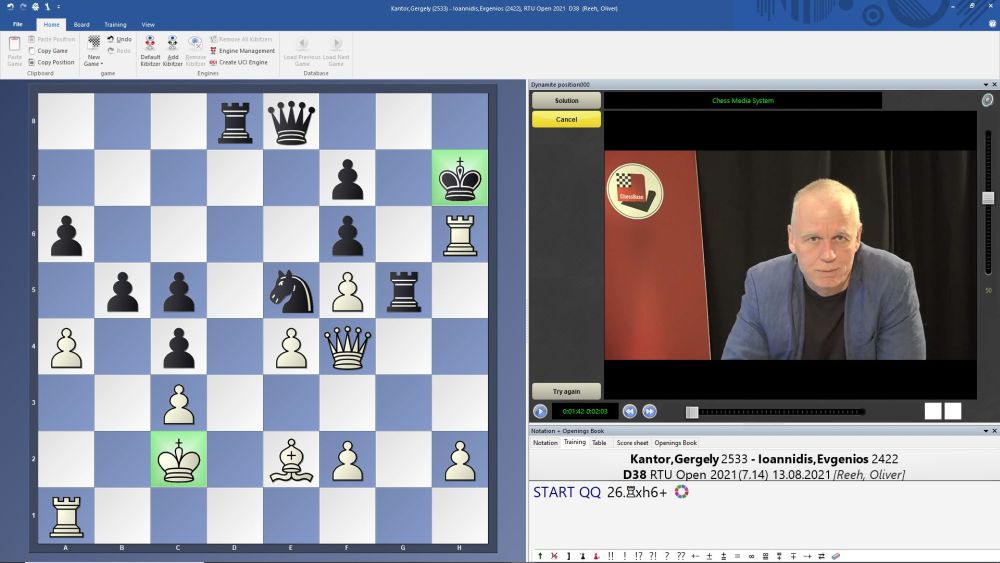Expand the Dynamite position pane menu arrow

tap(982, 85)
